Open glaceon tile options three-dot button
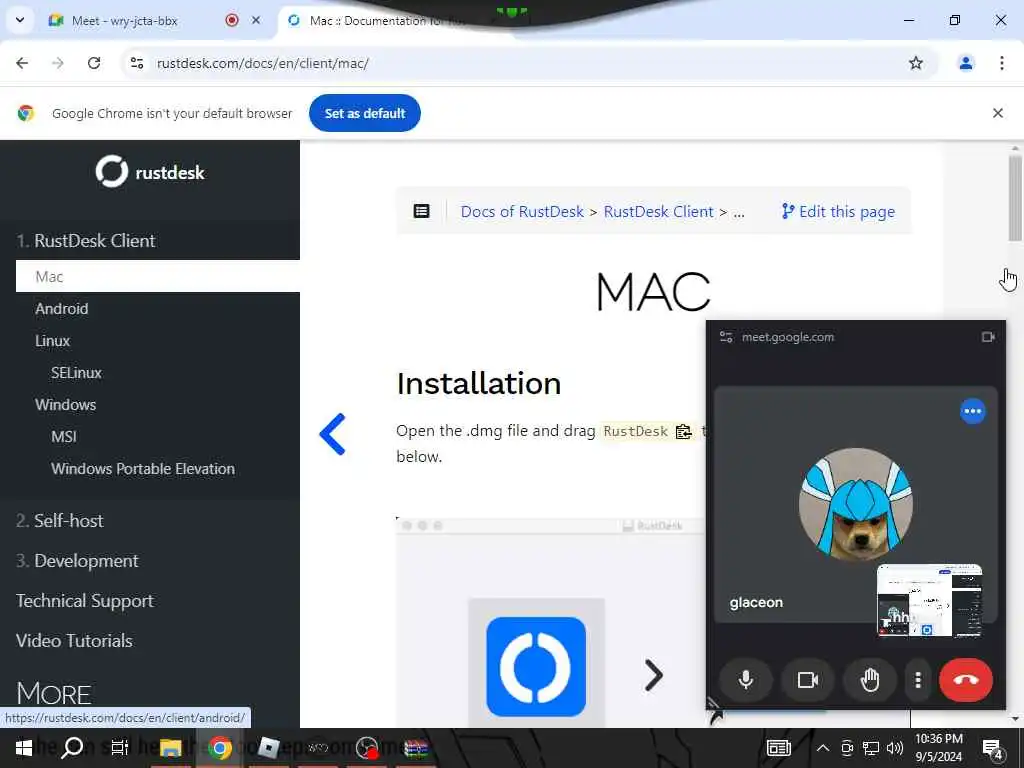Viewport: 1024px width, 768px height. [972, 411]
